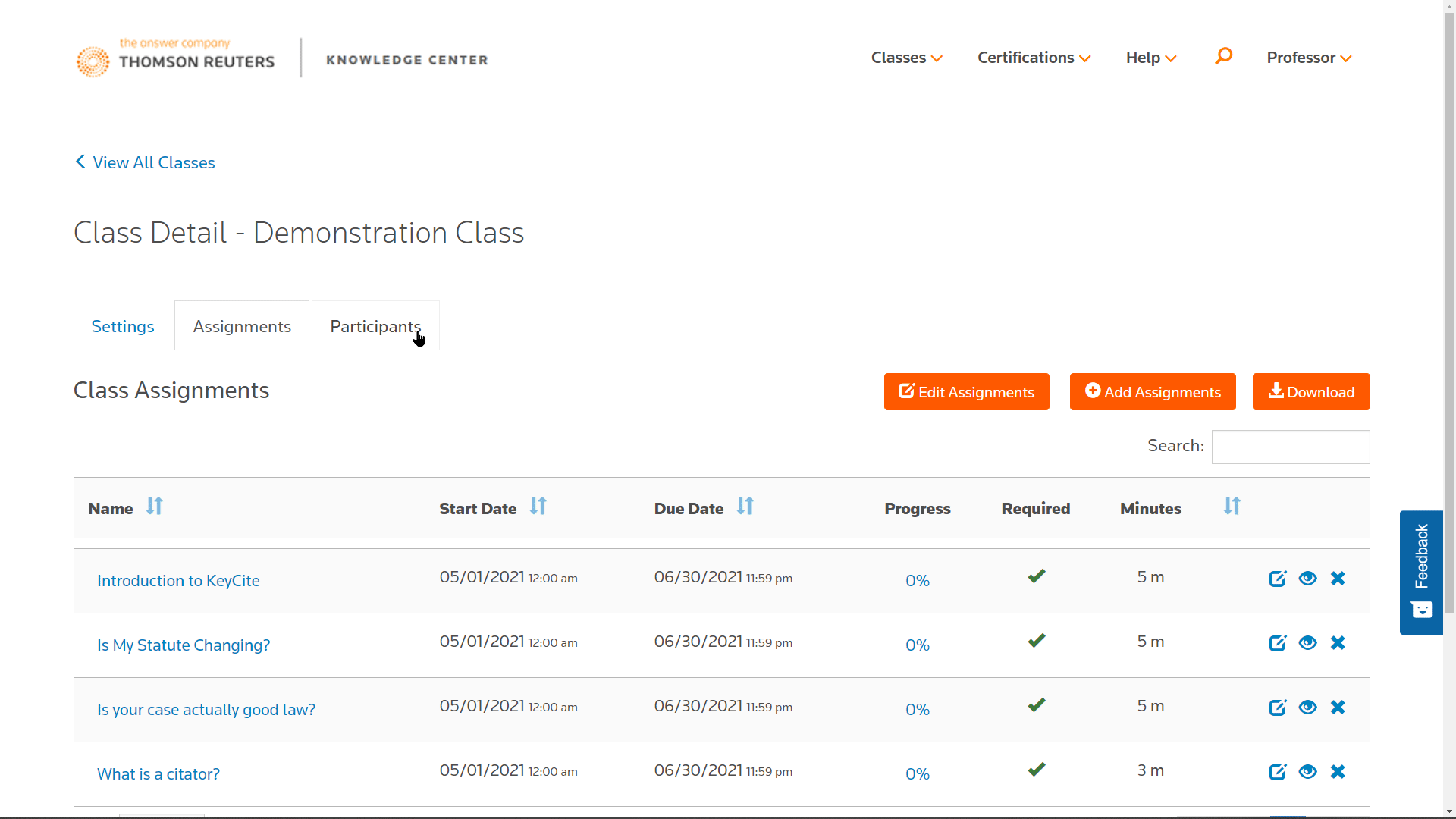Expand the Professor account menu

coord(1309,58)
